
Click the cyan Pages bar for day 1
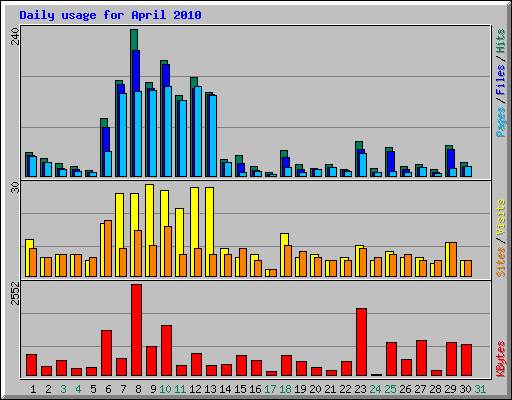coord(33,166)
